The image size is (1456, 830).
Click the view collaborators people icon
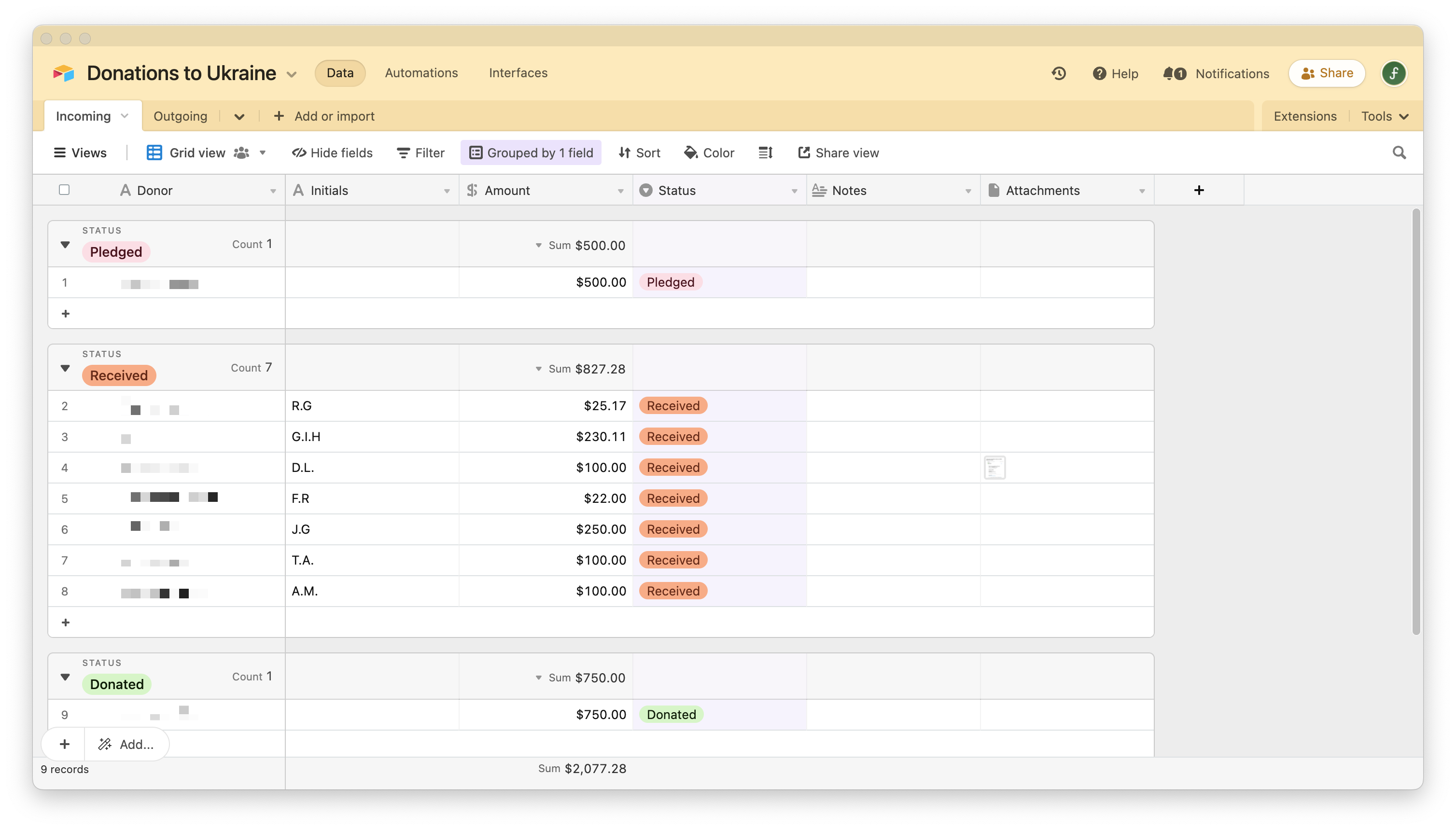click(242, 153)
